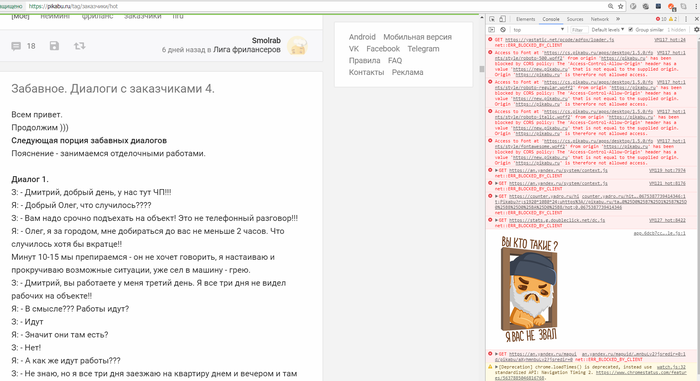This screenshot has height=381, width=700.
Task: Click the zoom magnifier icon in address bar
Action: [x=610, y=6]
